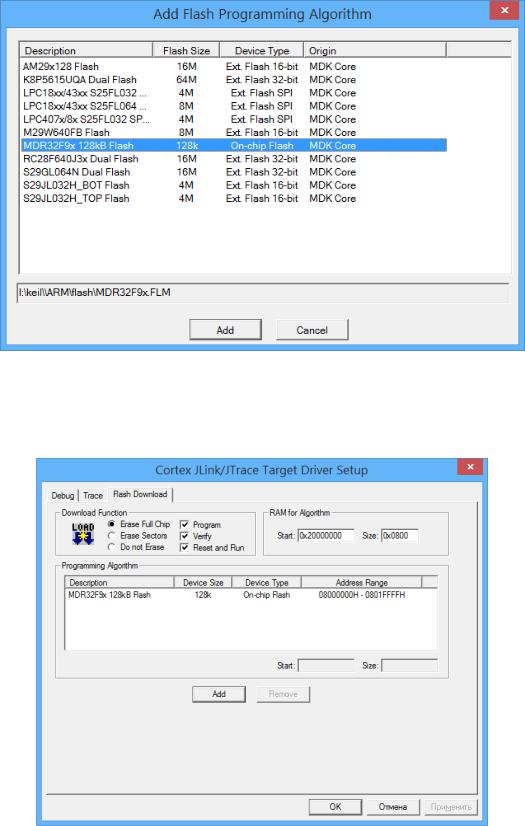Select LPC18xx/43xx S25FL032 4M row
The height and width of the screenshot is (826, 525).
[234, 93]
